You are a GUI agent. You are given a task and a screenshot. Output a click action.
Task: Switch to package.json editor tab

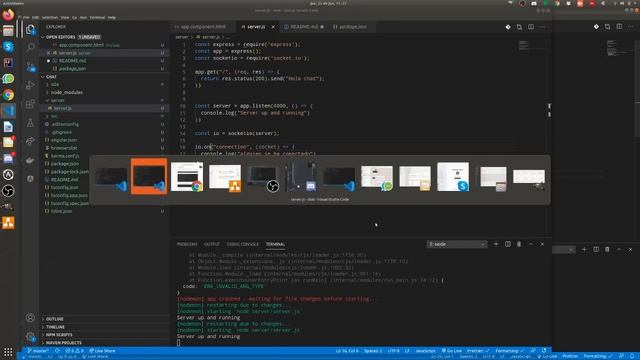tap(353, 27)
